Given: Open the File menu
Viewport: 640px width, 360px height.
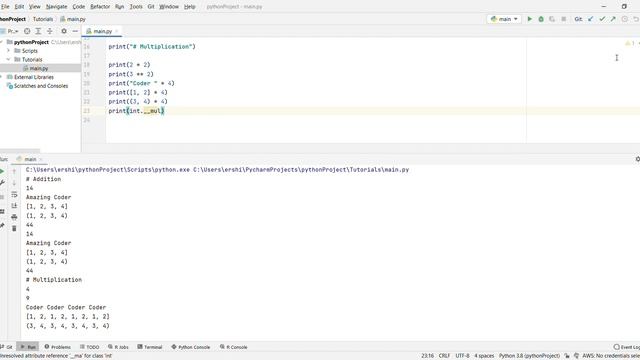Looking at the screenshot, I should (x=5, y=7).
